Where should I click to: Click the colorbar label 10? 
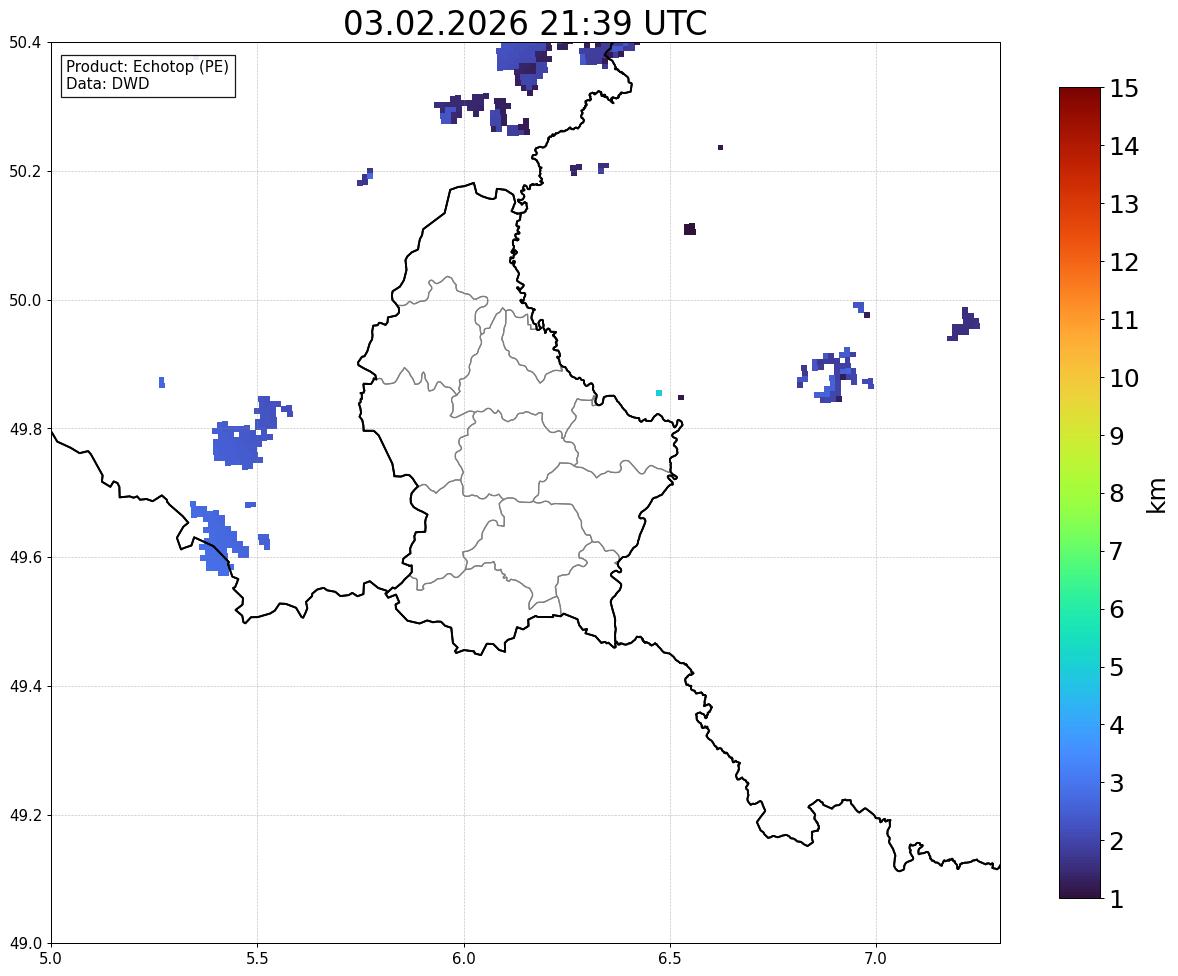[x=1124, y=378]
